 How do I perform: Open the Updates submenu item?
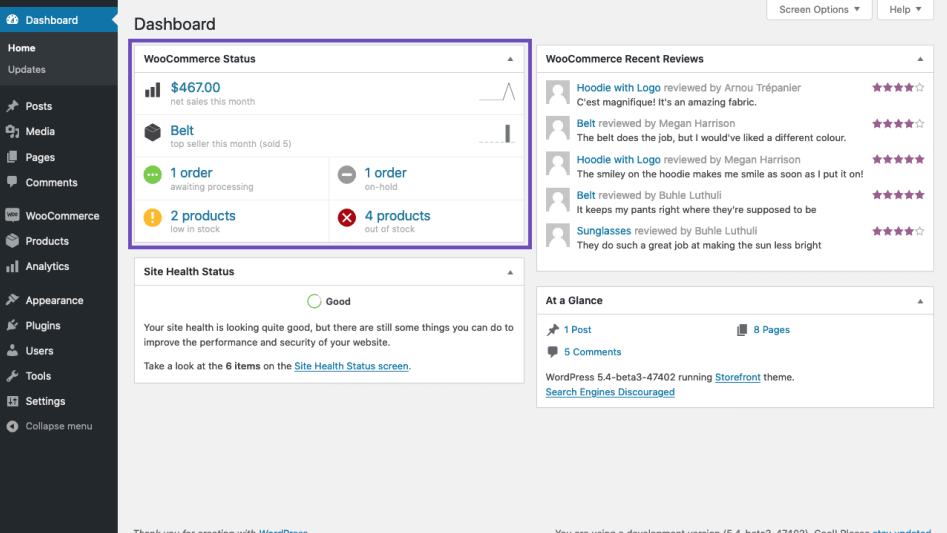click(x=27, y=69)
